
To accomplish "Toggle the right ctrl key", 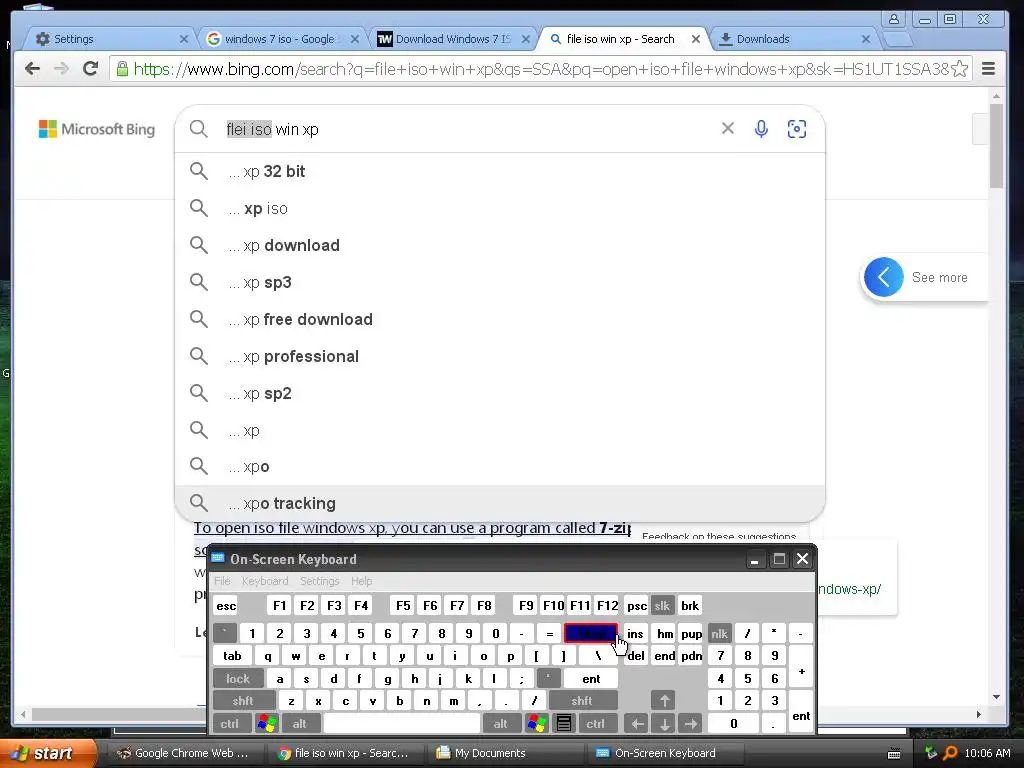I will point(596,724).
